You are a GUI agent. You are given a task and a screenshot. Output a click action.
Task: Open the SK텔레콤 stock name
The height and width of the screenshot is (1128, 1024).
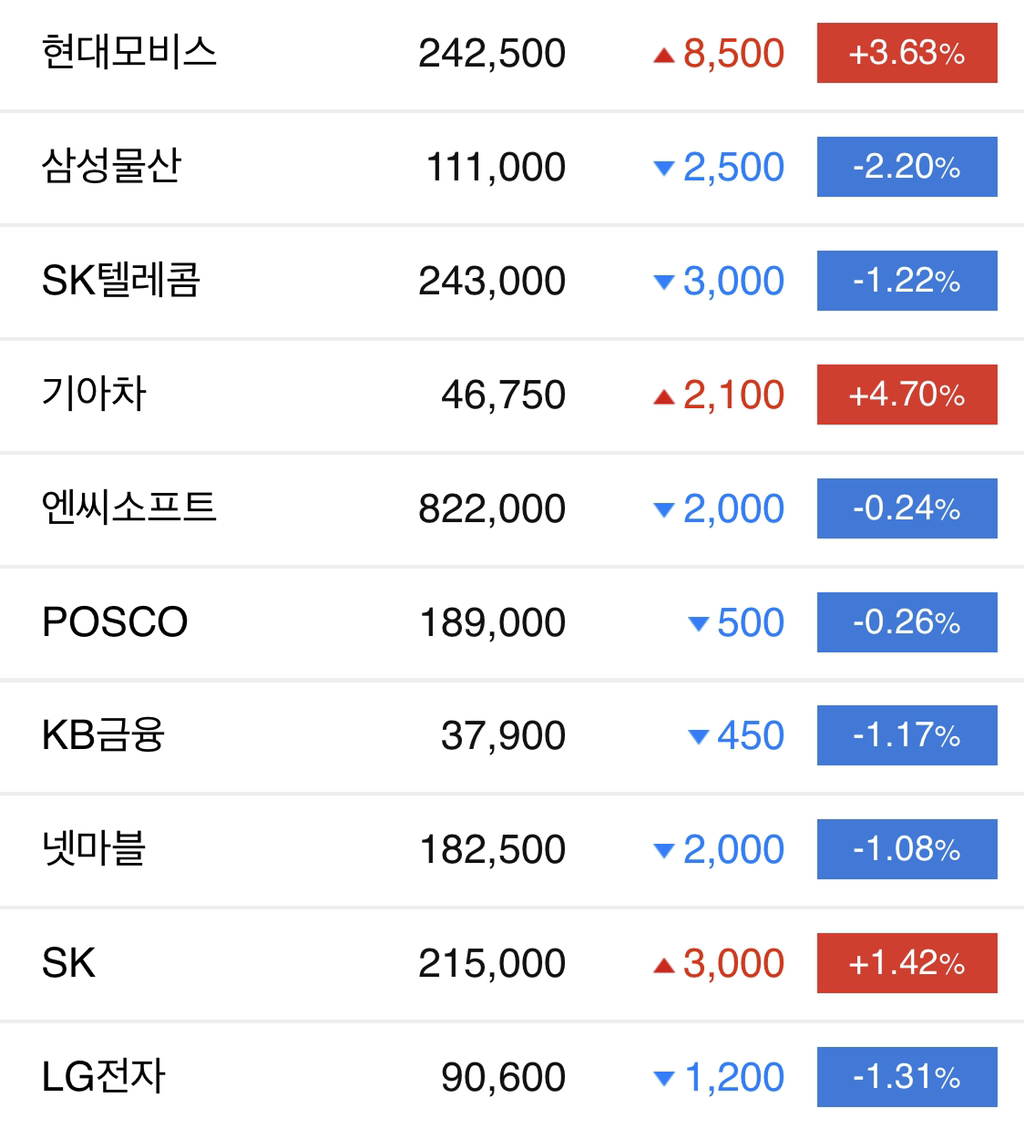coord(121,281)
